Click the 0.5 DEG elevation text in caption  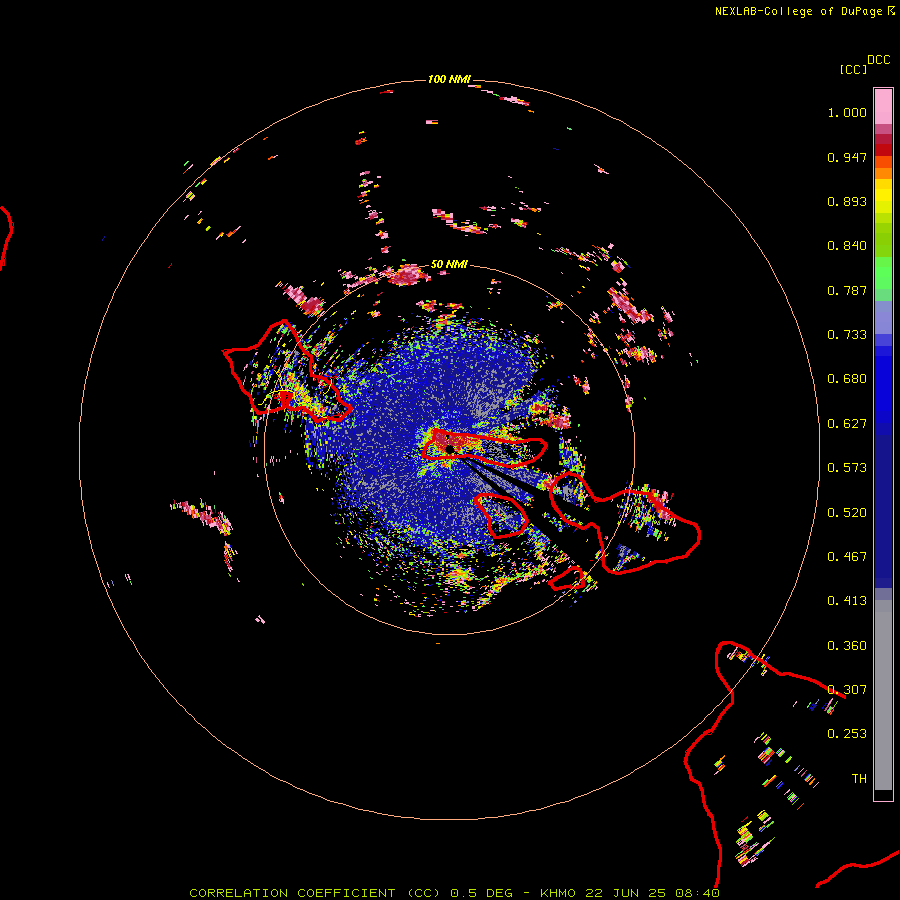tap(482, 893)
